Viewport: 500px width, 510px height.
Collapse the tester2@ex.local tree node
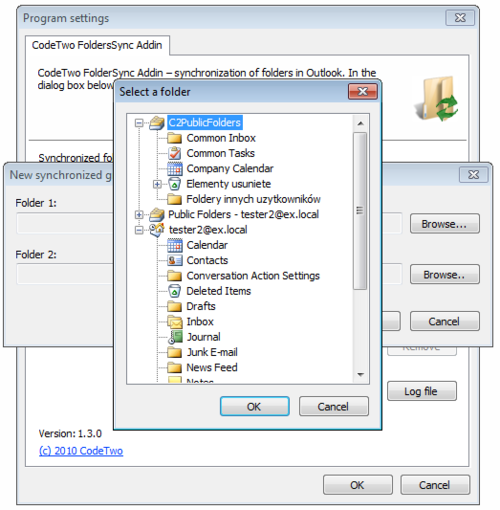click(139, 230)
